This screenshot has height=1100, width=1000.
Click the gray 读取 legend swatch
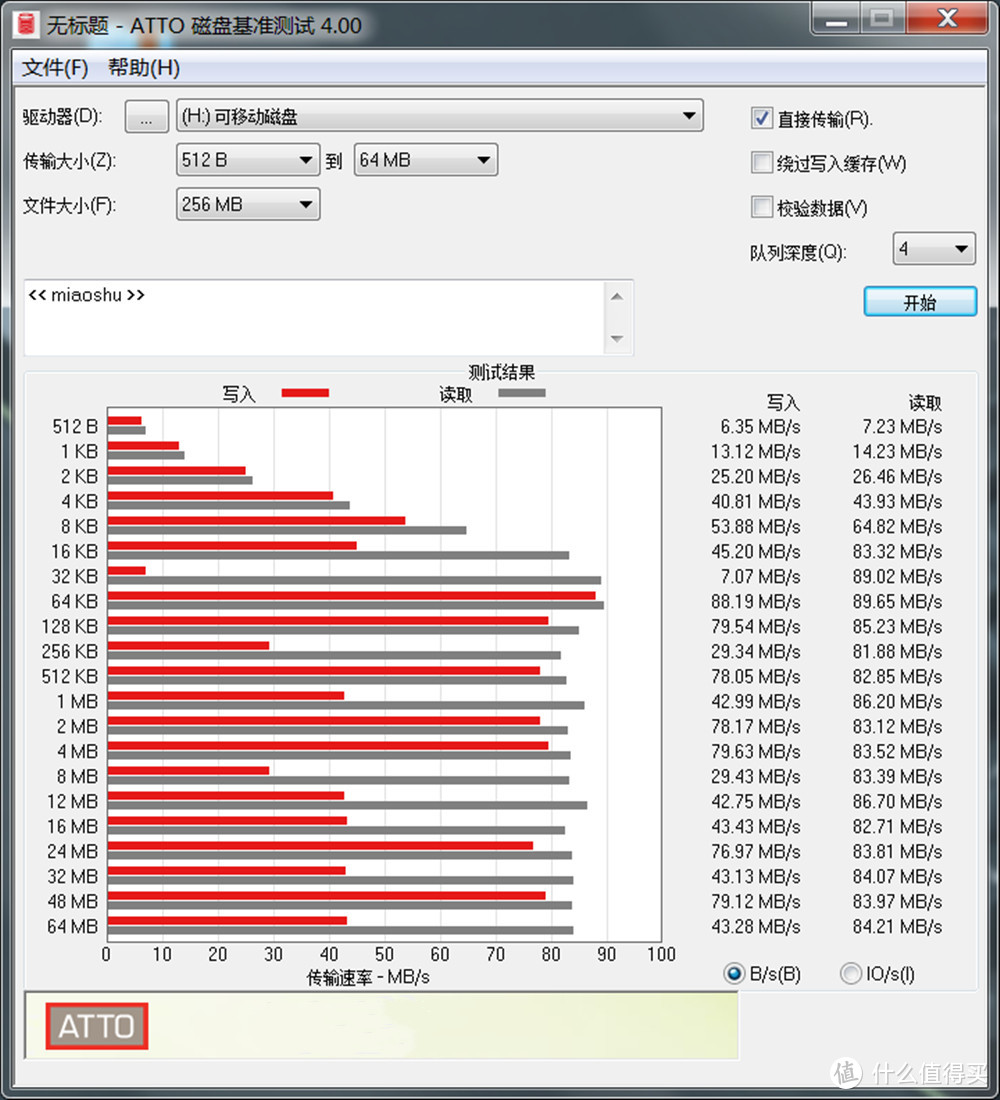(521, 393)
